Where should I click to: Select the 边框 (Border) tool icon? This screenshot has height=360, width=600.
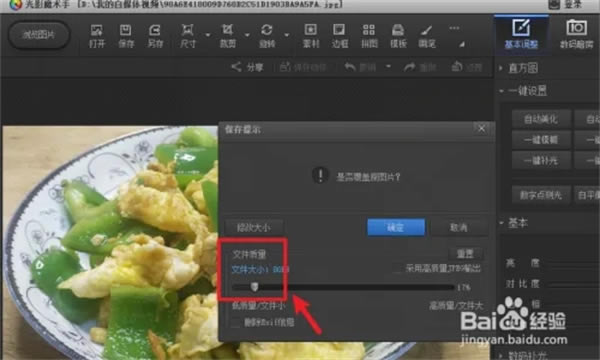(340, 36)
